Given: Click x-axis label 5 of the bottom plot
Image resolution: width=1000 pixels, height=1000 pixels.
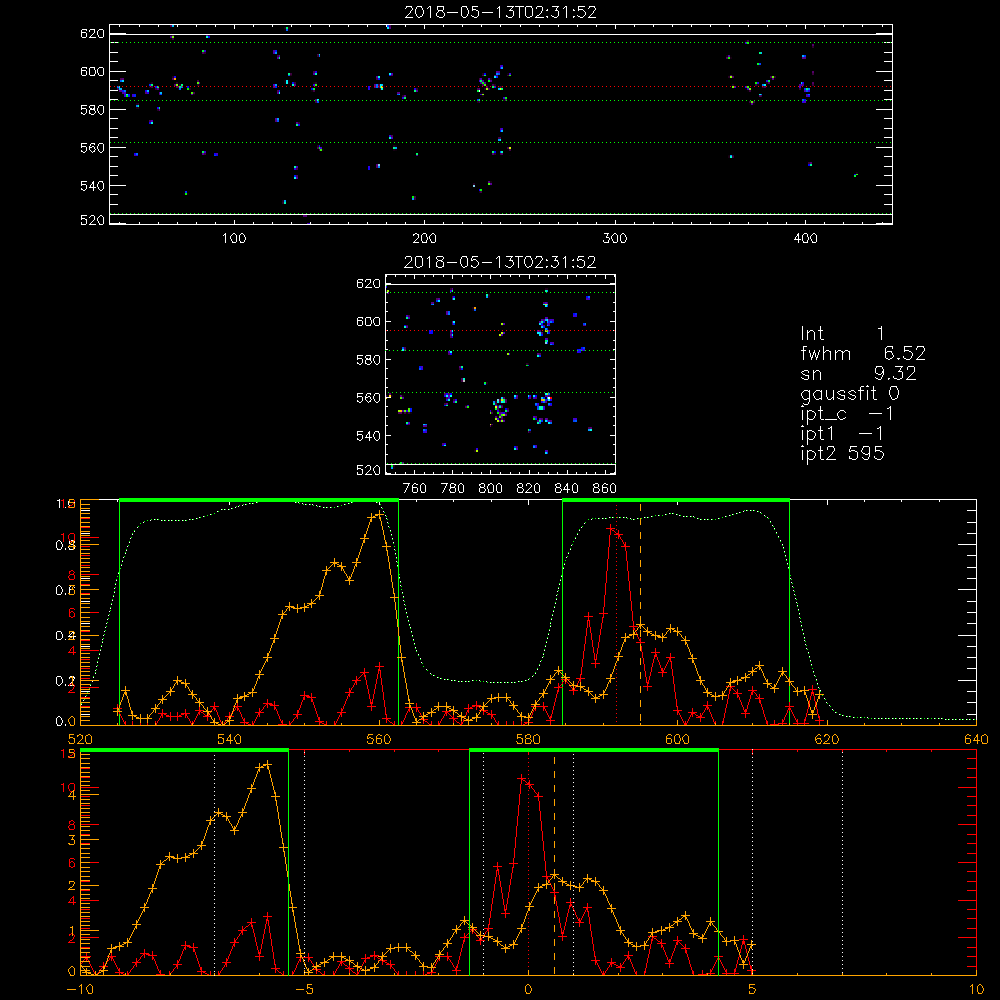Looking at the screenshot, I should click(x=752, y=990).
